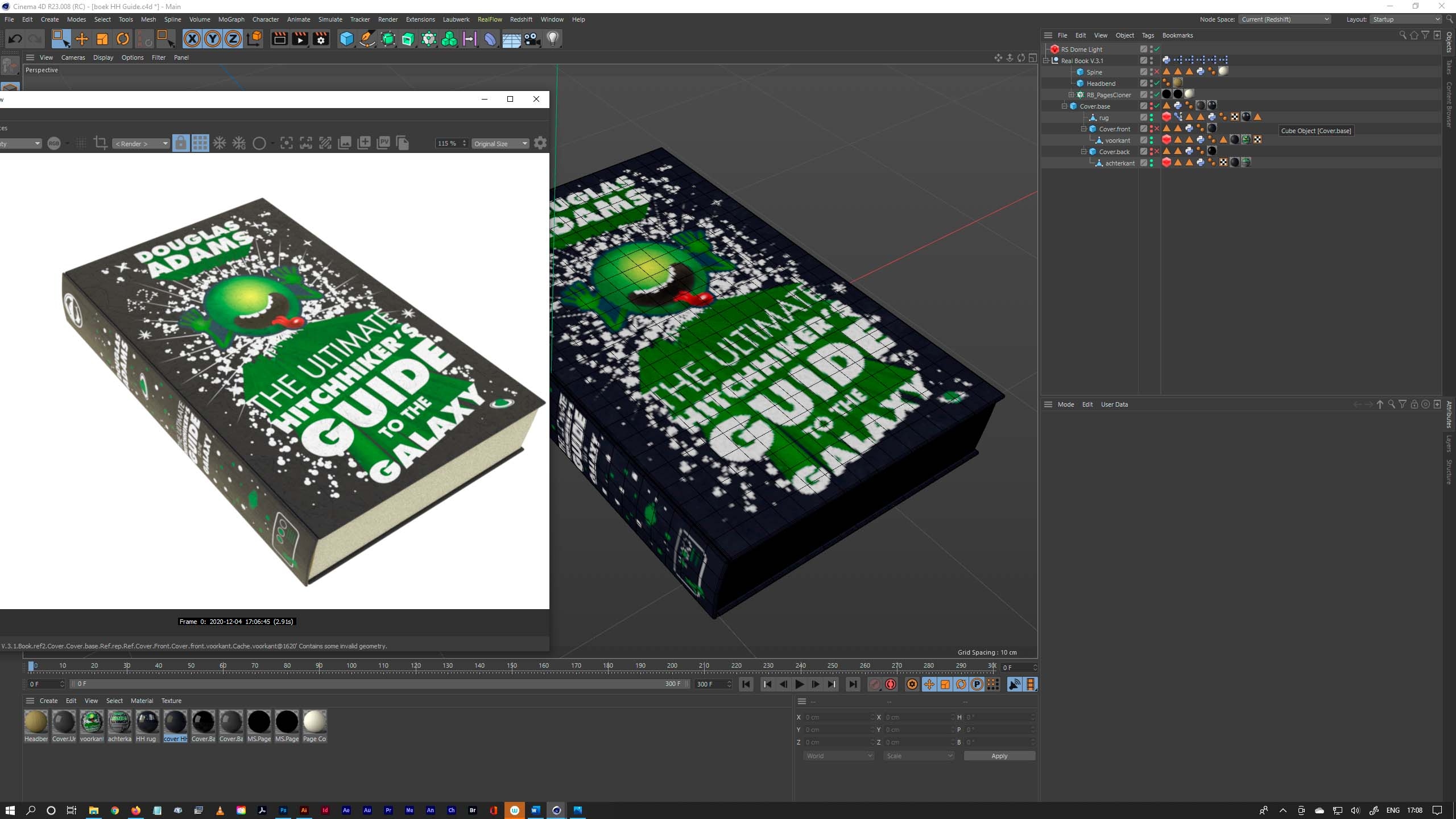The image size is (1456, 819).
Task: Click the Floor environment icon
Action: (x=511, y=39)
